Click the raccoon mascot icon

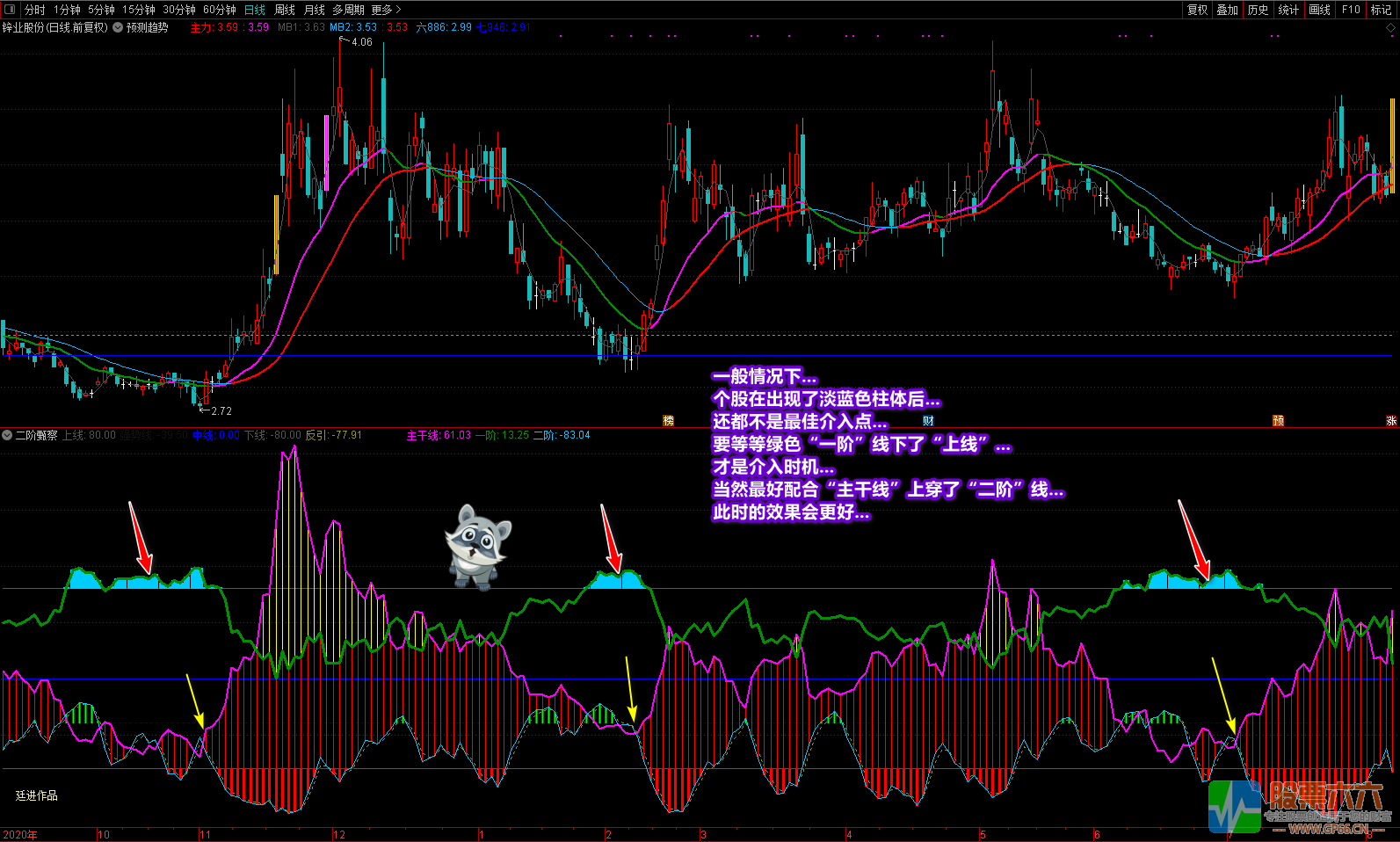[x=477, y=546]
